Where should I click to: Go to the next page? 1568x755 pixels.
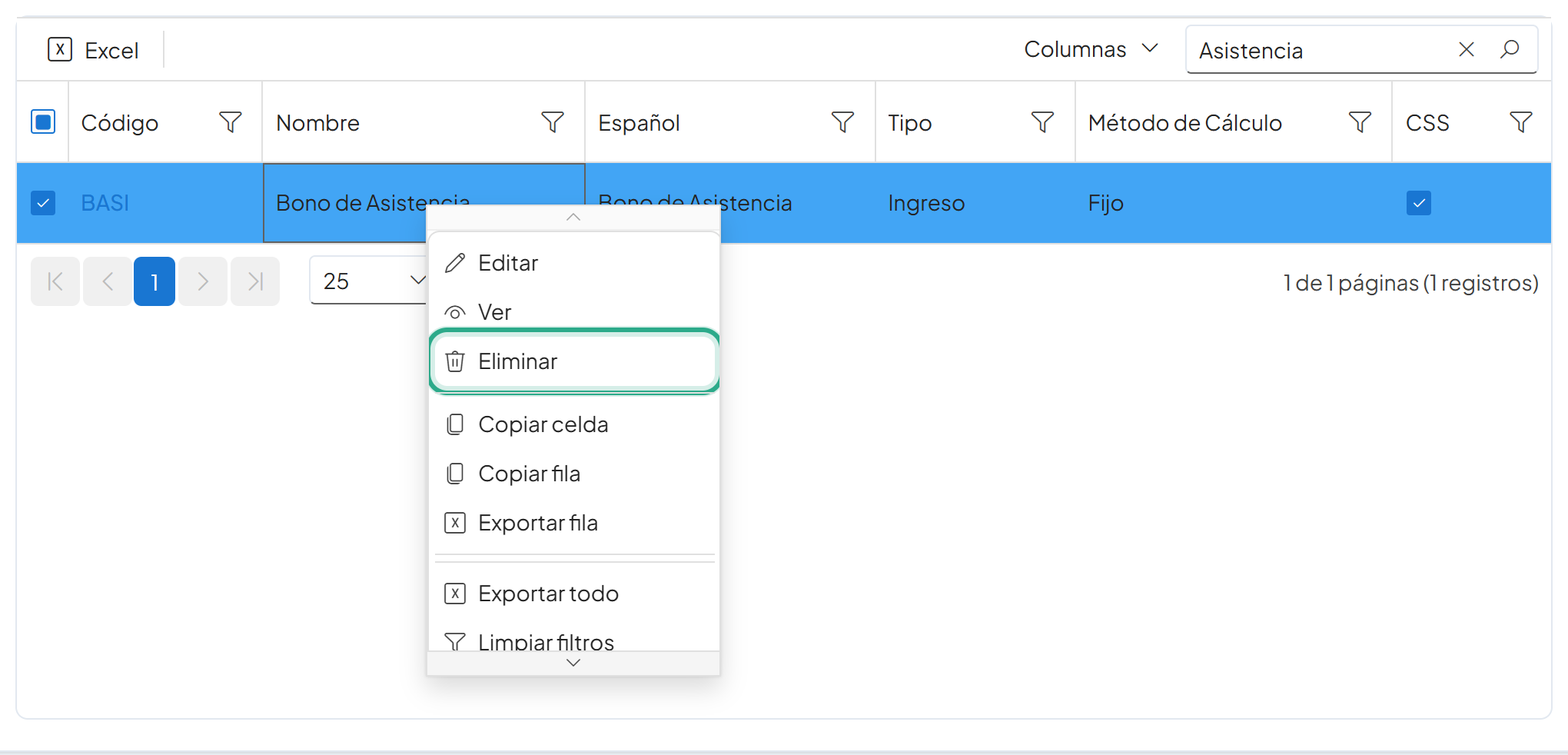tap(203, 281)
